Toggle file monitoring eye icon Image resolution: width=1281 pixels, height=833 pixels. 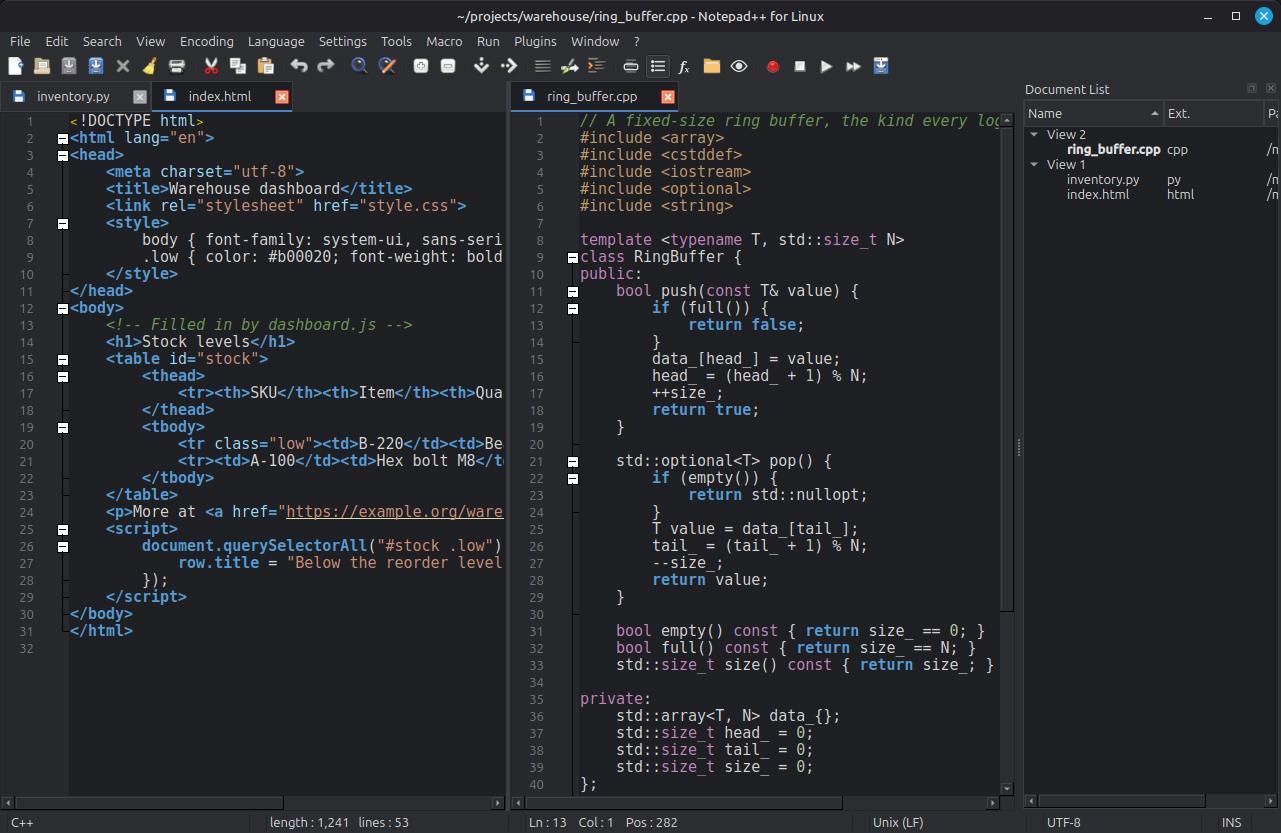point(738,66)
